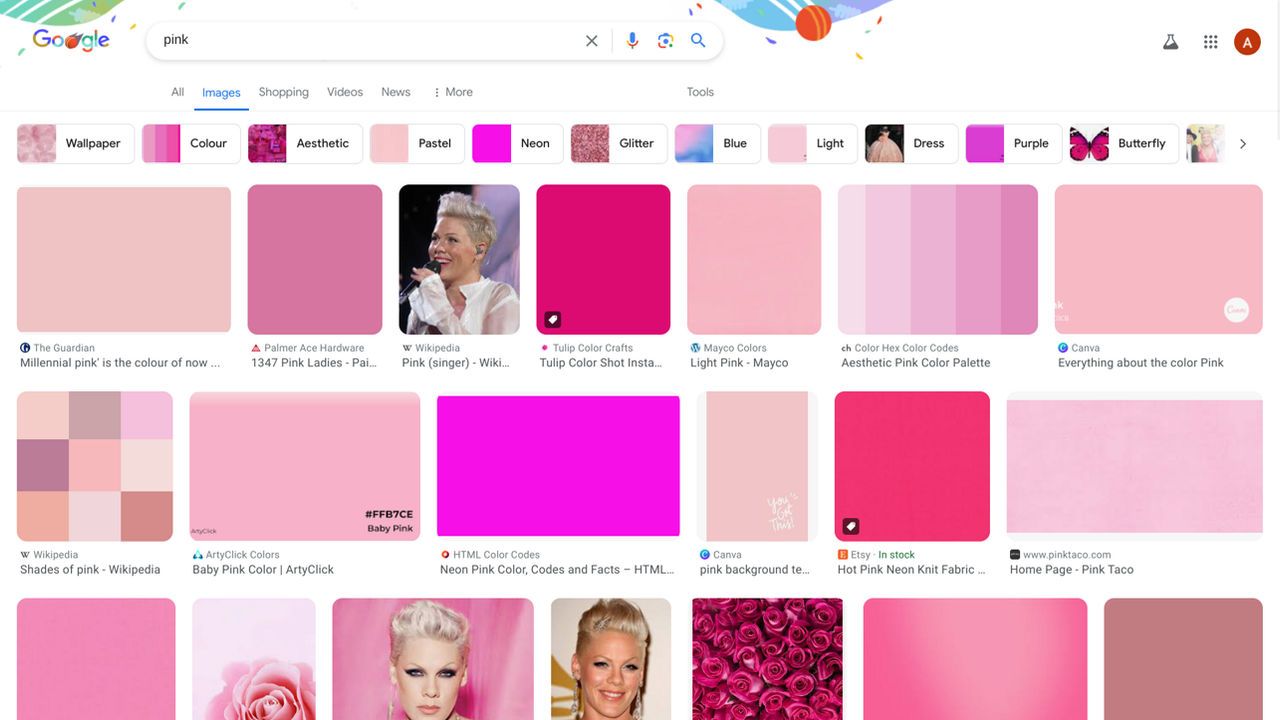The image size is (1280, 720).
Task: Click ArtyClick Colors source favicon
Action: click(198, 555)
